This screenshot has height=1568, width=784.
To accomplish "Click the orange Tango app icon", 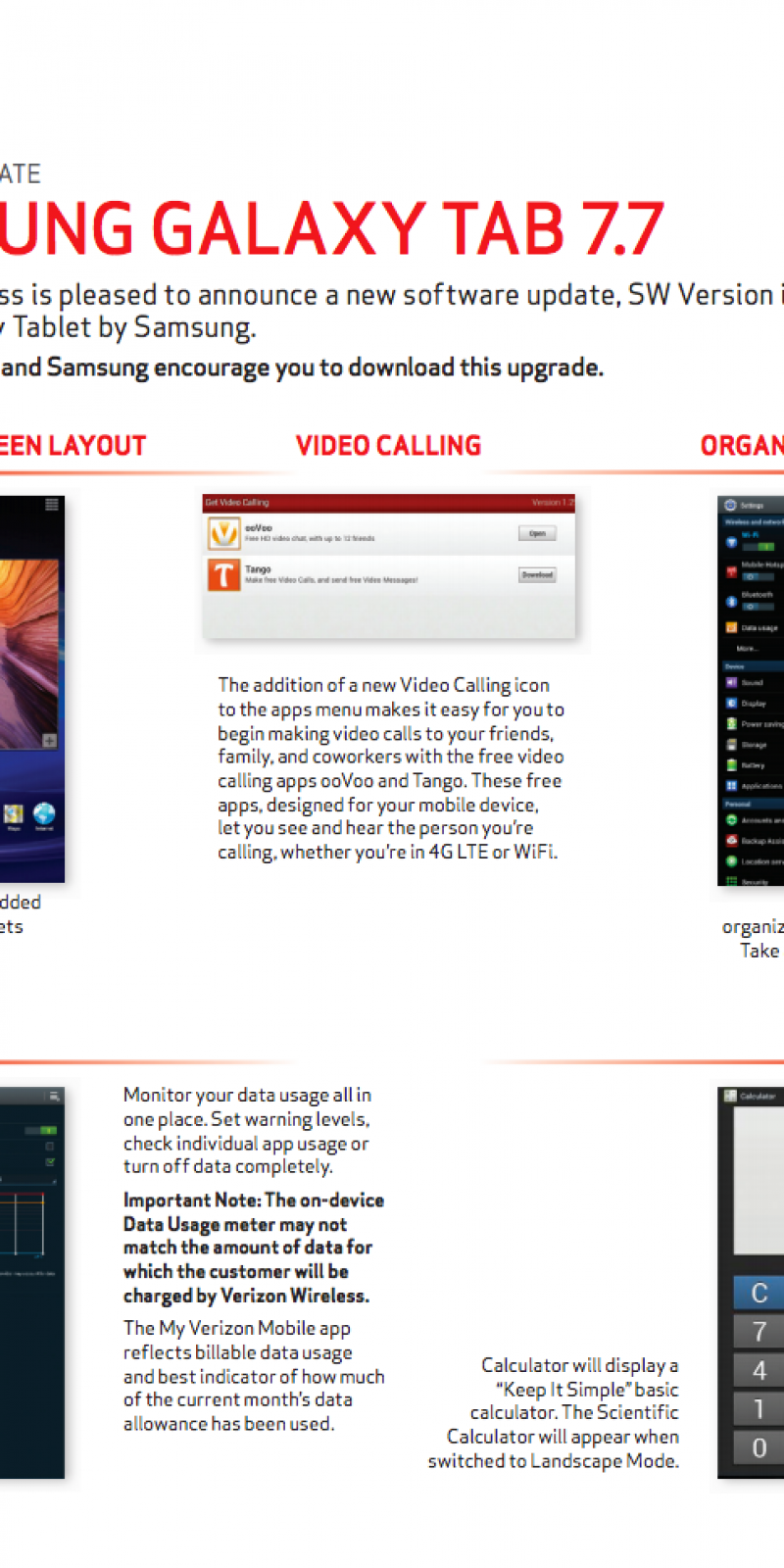I will click(x=224, y=574).
